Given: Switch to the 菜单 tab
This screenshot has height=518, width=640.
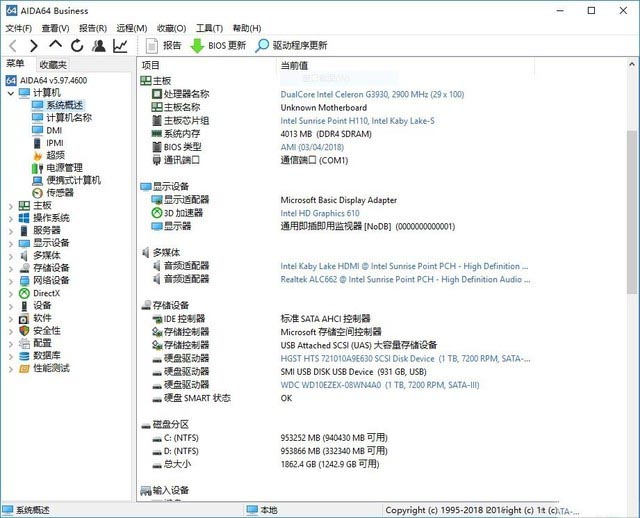Looking at the screenshot, I should tap(15, 64).
